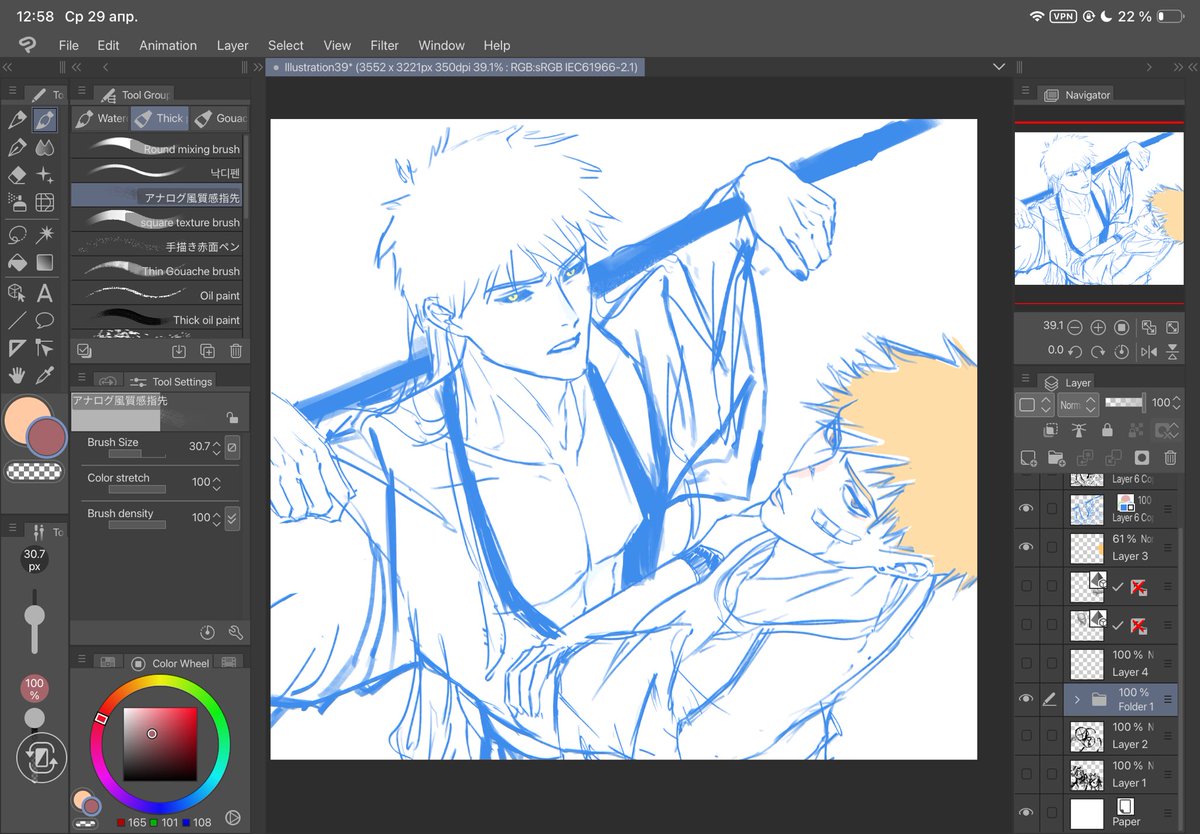Select the Fill bucket tool
Screen dimensions: 1200x834
(x=17, y=263)
